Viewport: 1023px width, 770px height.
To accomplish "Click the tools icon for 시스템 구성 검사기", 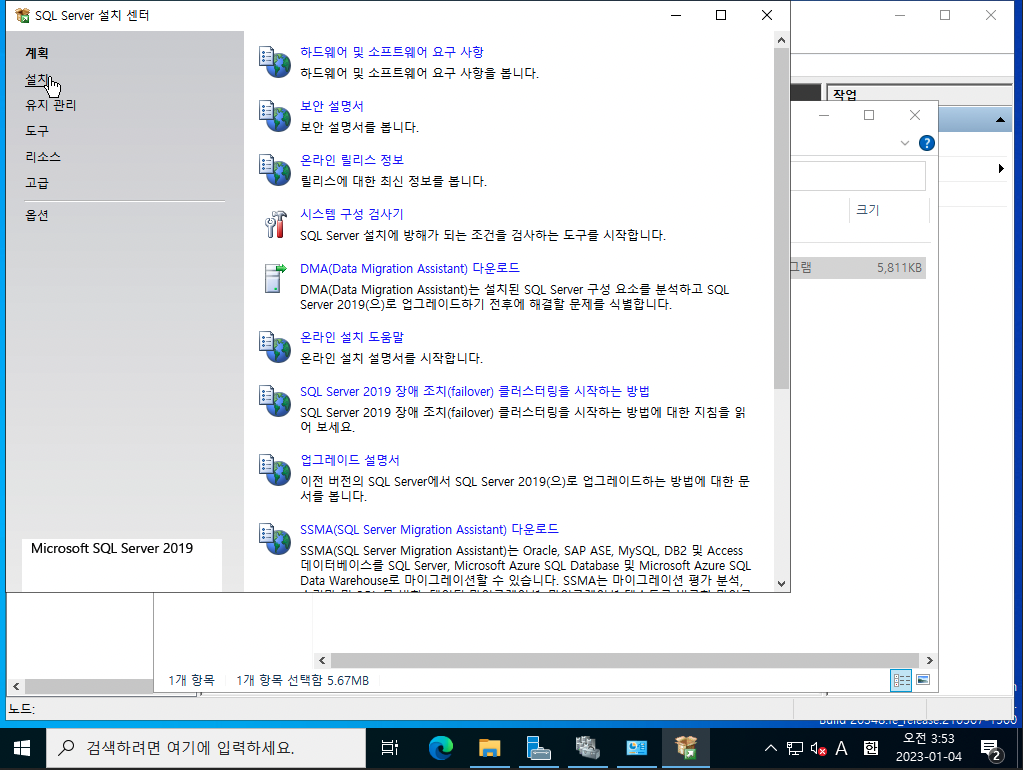I will (x=275, y=224).
